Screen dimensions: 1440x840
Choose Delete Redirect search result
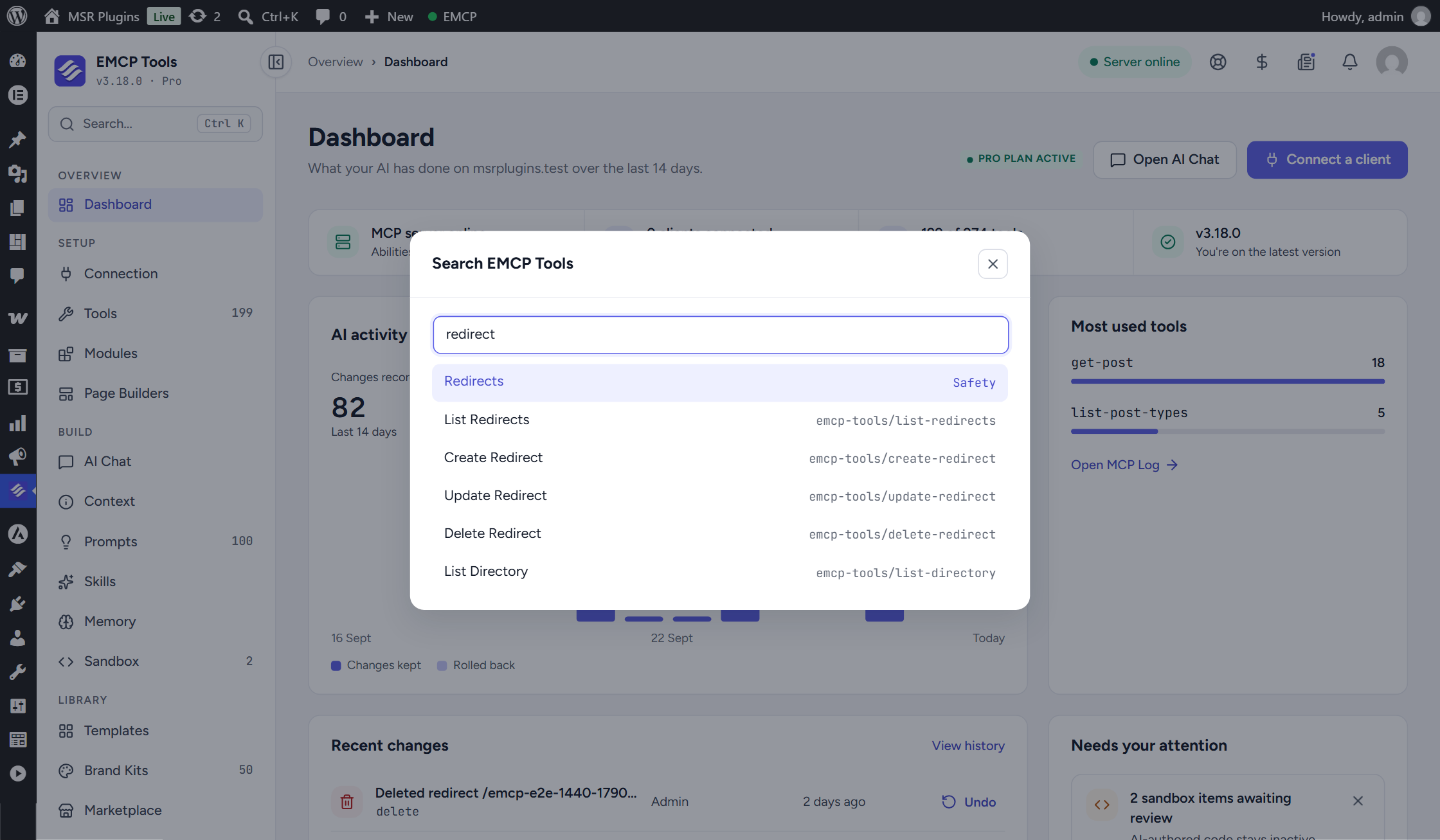pyautogui.click(x=719, y=534)
